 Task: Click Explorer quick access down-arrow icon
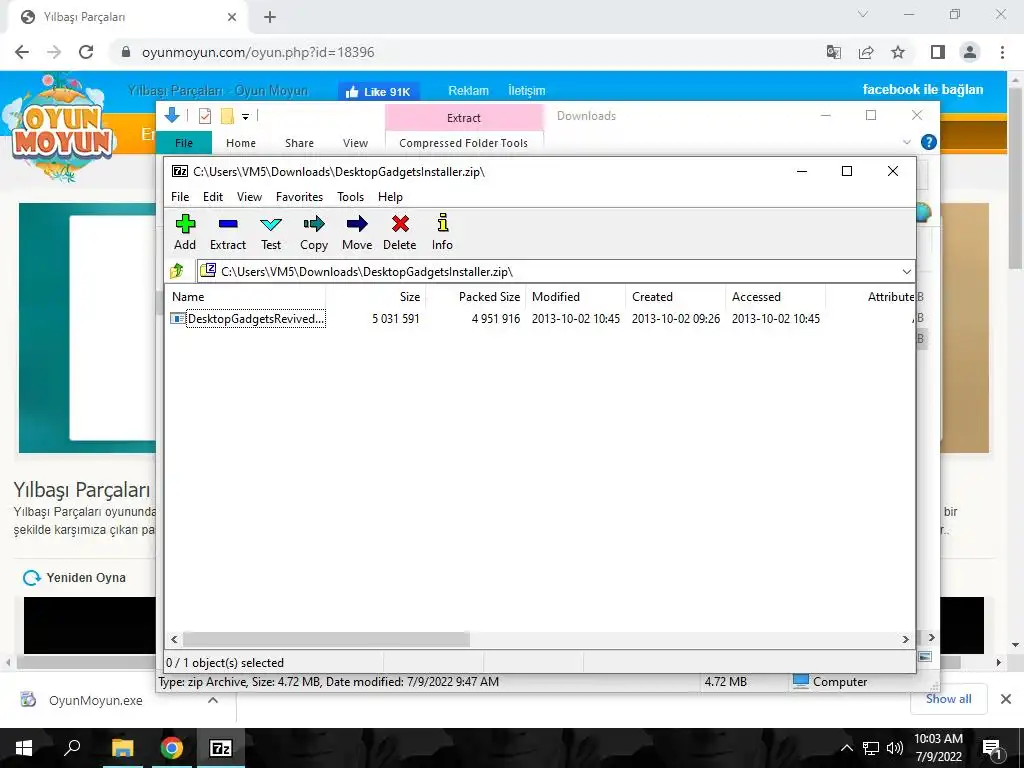pyautogui.click(x=172, y=116)
